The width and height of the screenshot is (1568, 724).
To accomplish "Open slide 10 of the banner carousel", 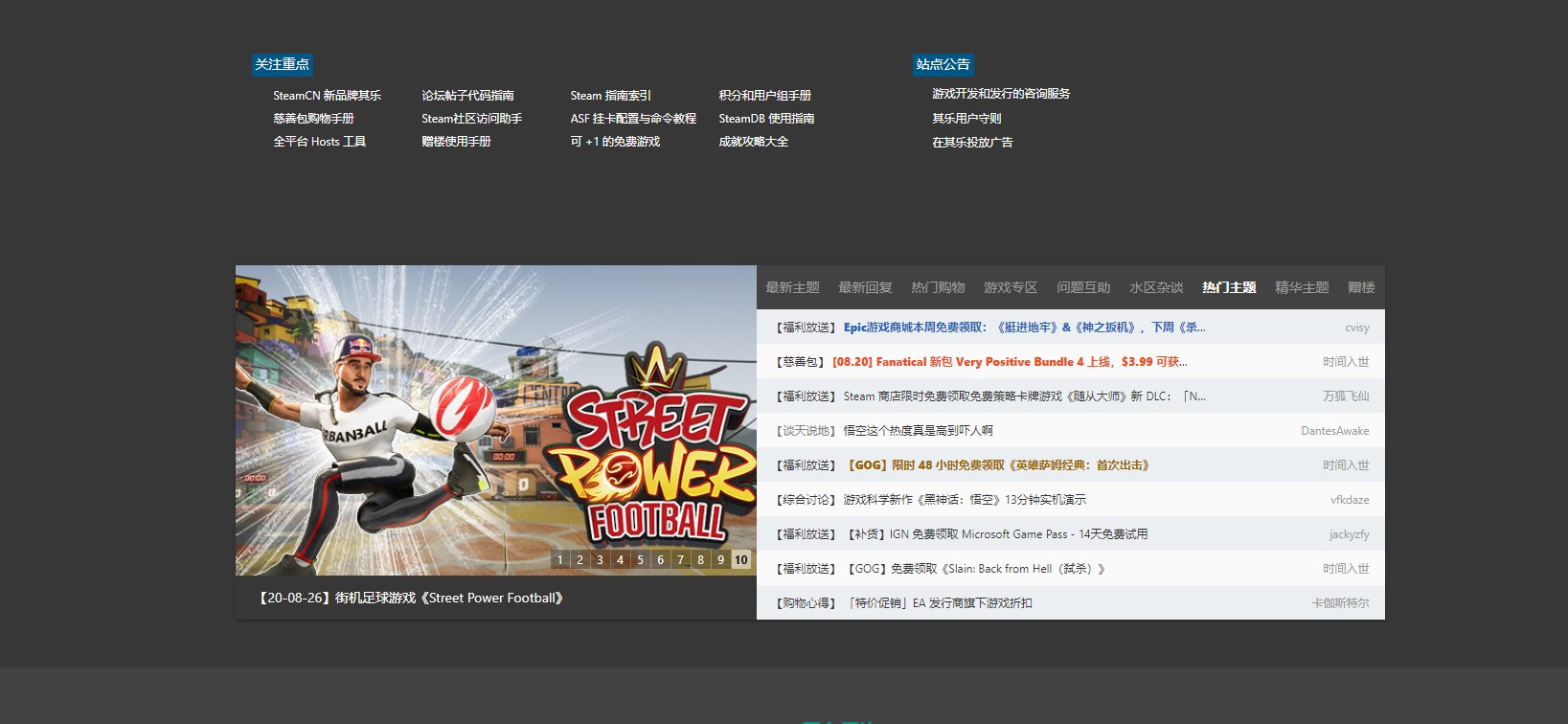I will click(741, 560).
